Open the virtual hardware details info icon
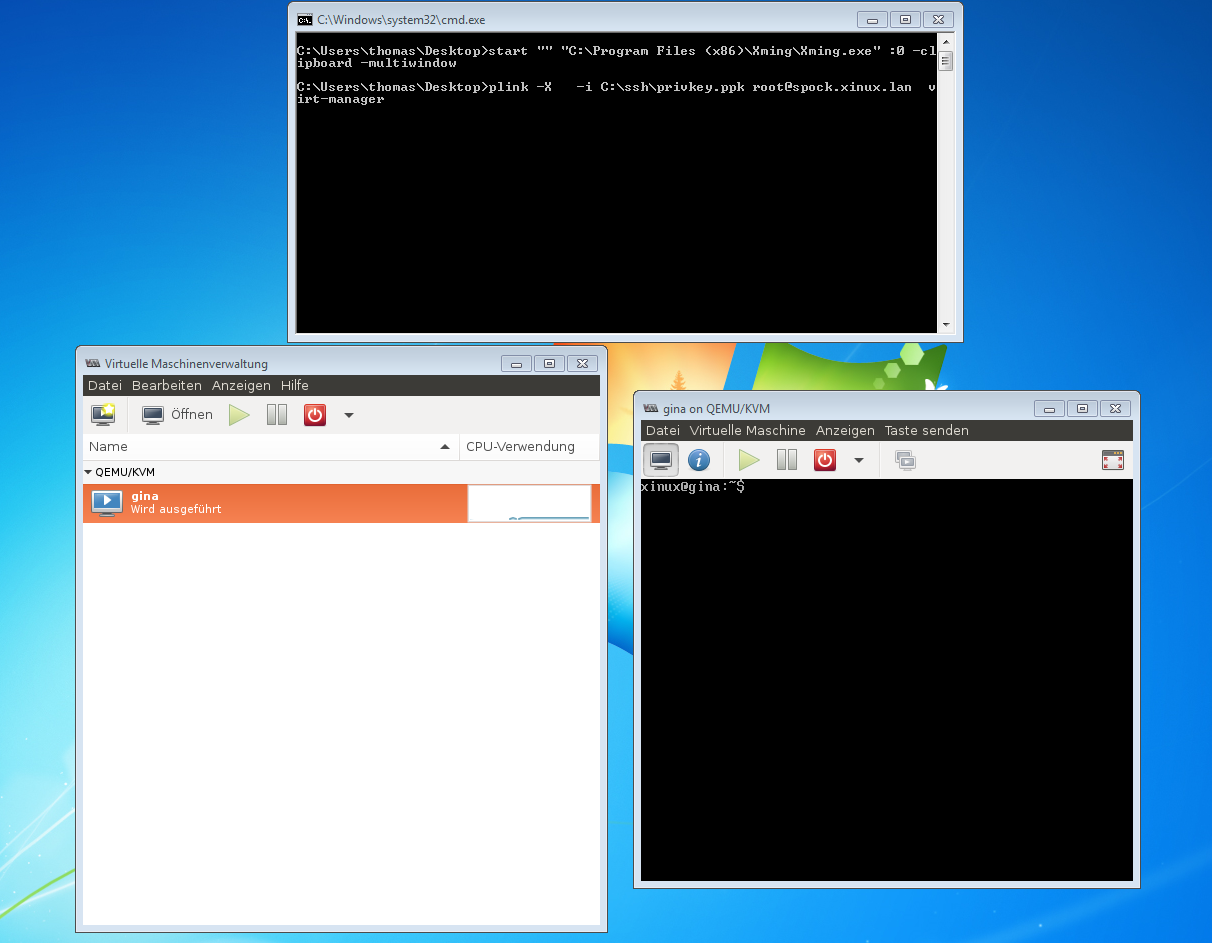The height and width of the screenshot is (943, 1212). [699, 460]
